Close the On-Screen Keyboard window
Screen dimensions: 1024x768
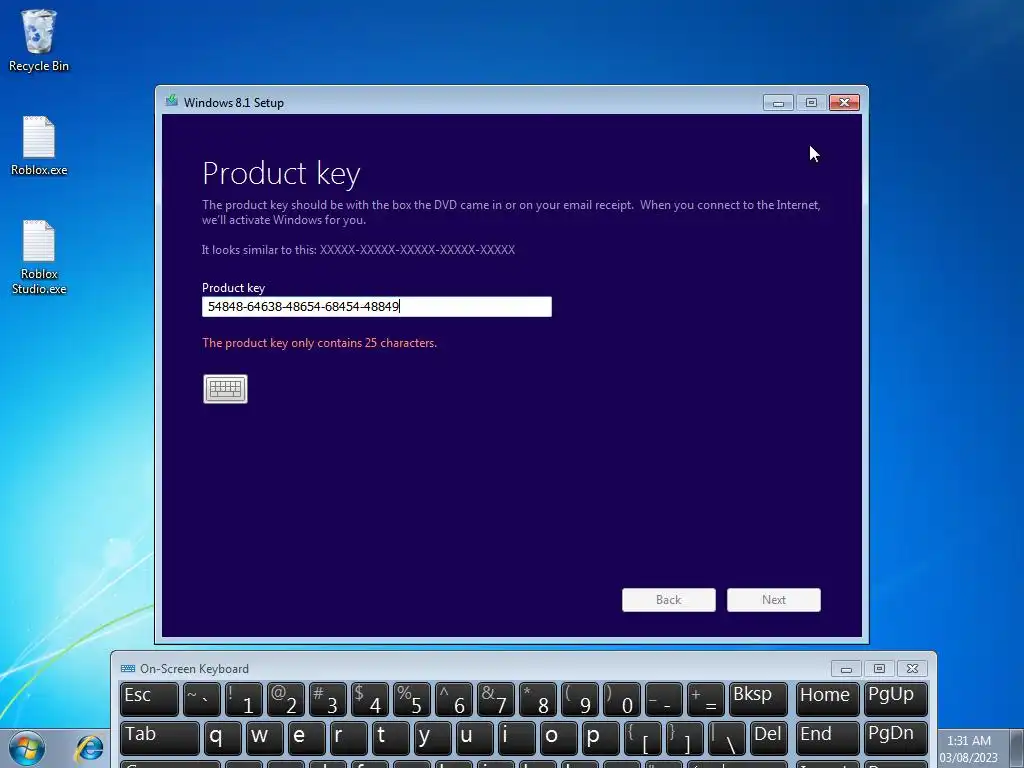pos(912,669)
